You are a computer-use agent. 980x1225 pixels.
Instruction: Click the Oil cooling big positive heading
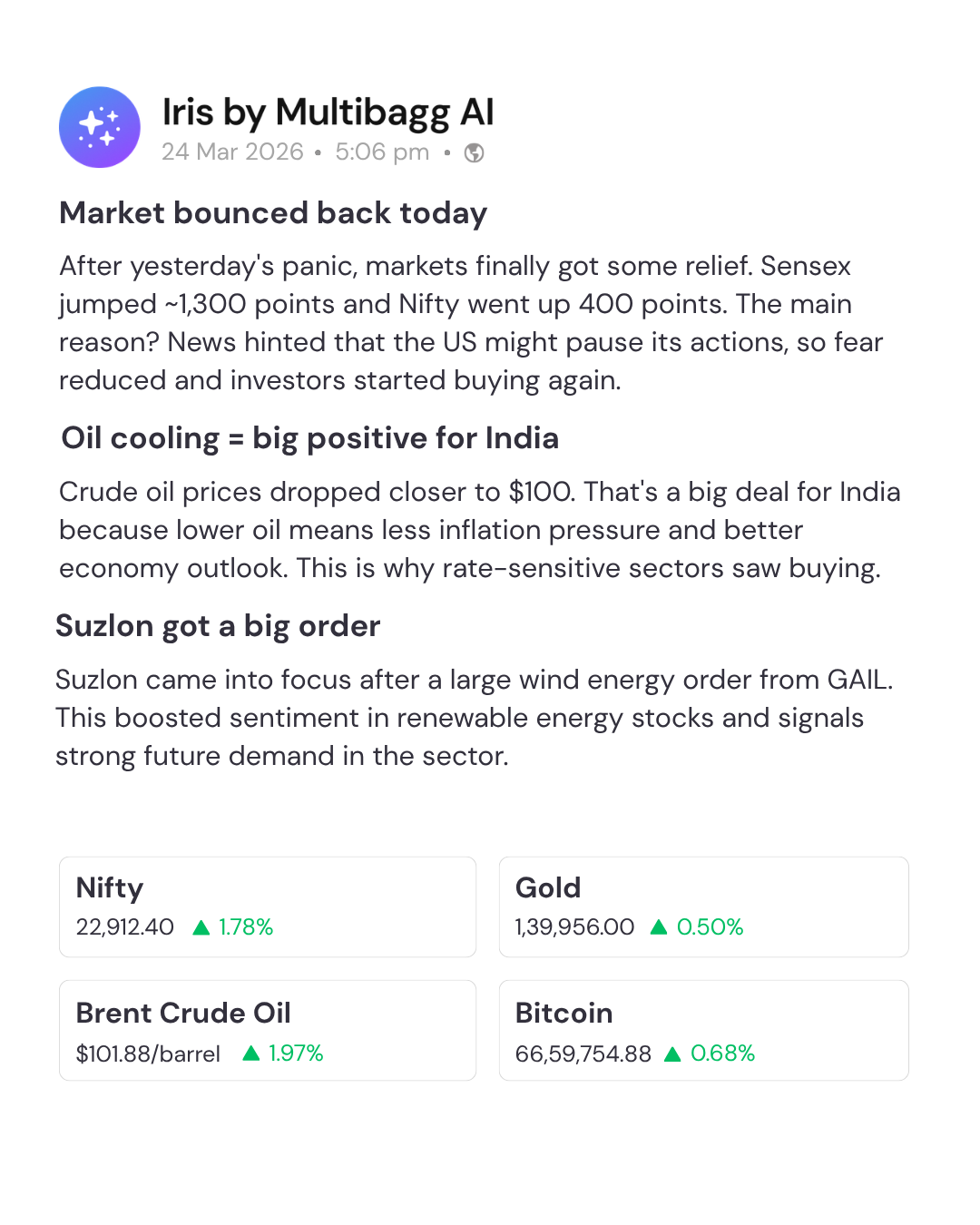[x=309, y=438]
